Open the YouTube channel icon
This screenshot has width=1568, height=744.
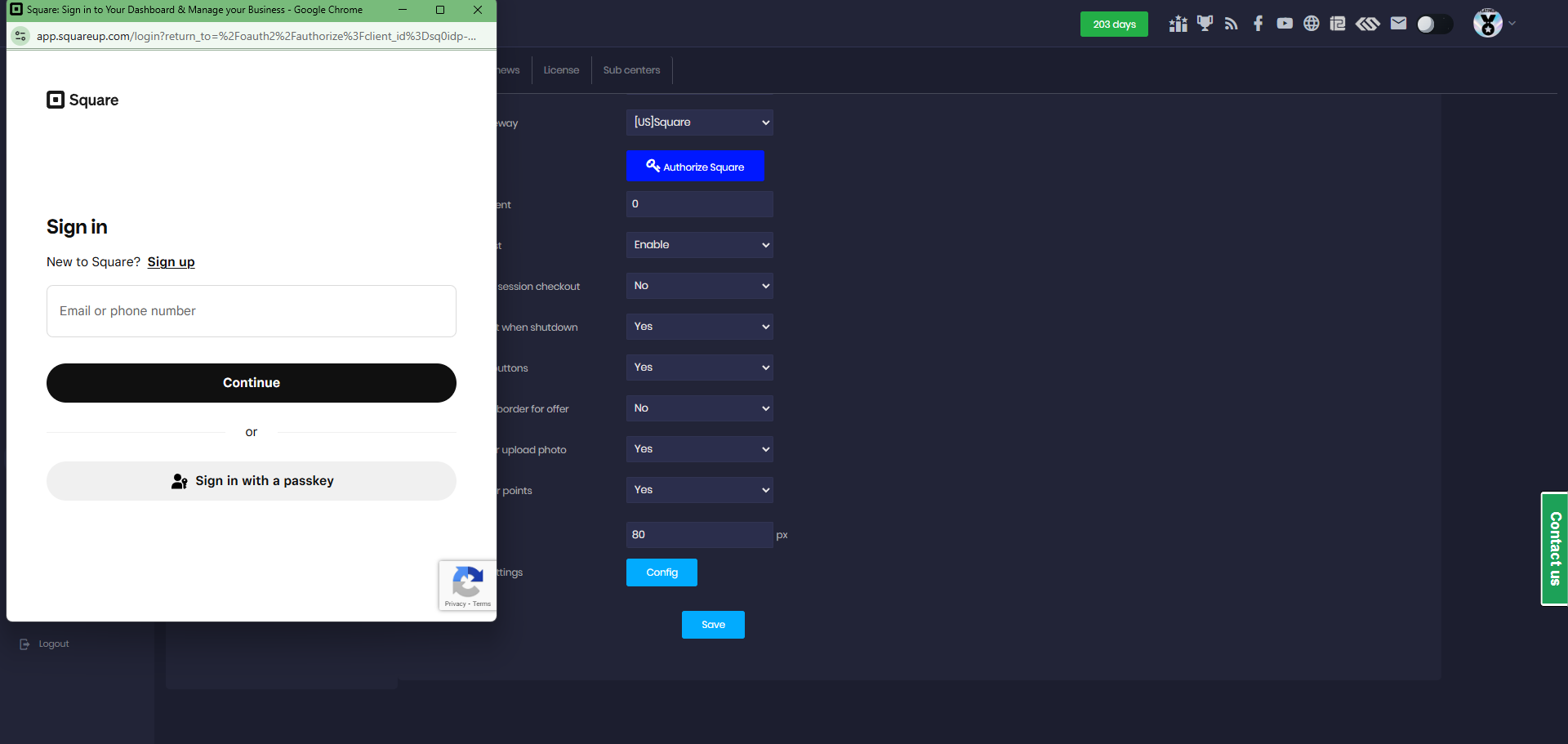point(1285,24)
